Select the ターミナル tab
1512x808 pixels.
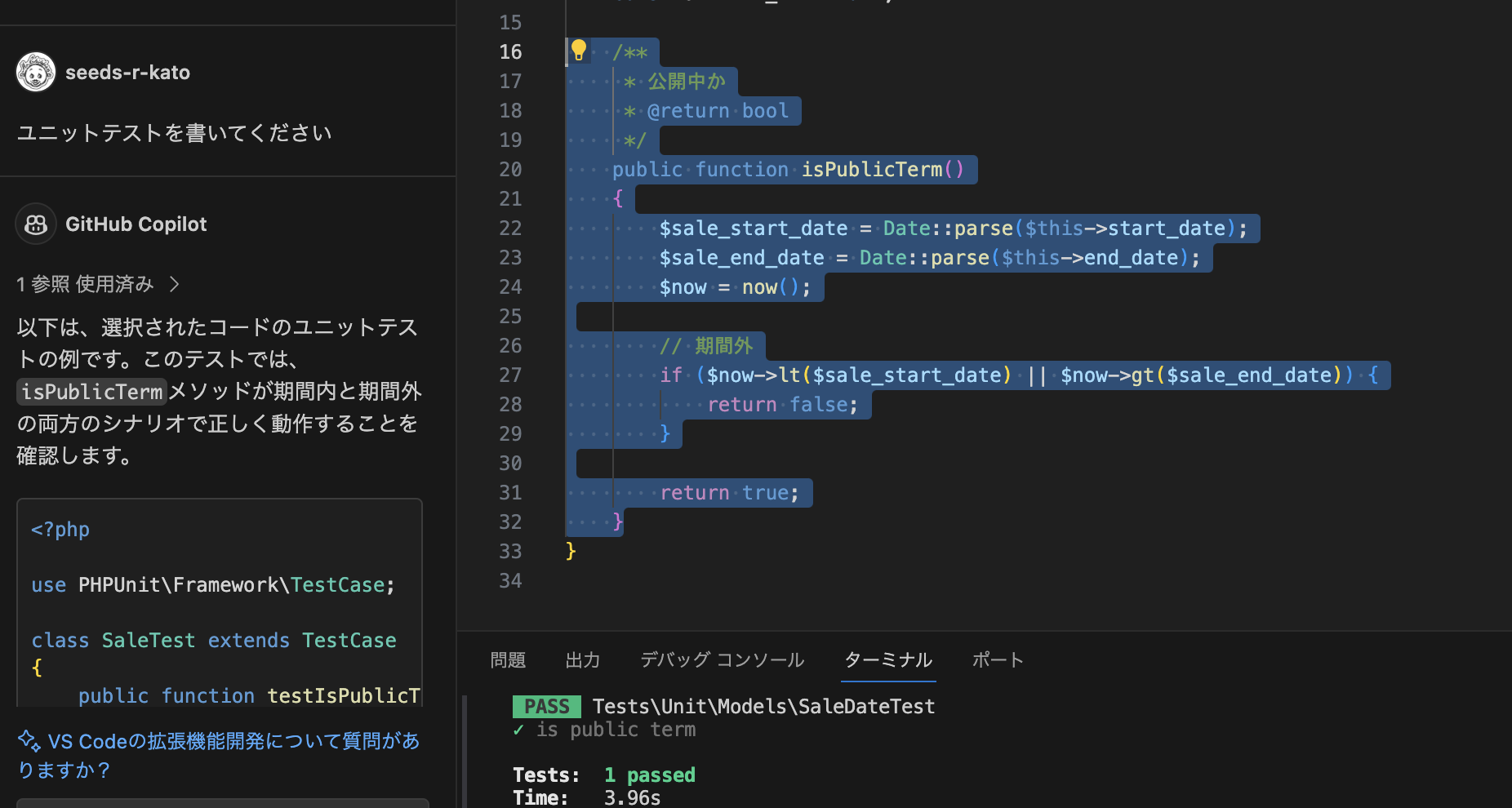(888, 659)
